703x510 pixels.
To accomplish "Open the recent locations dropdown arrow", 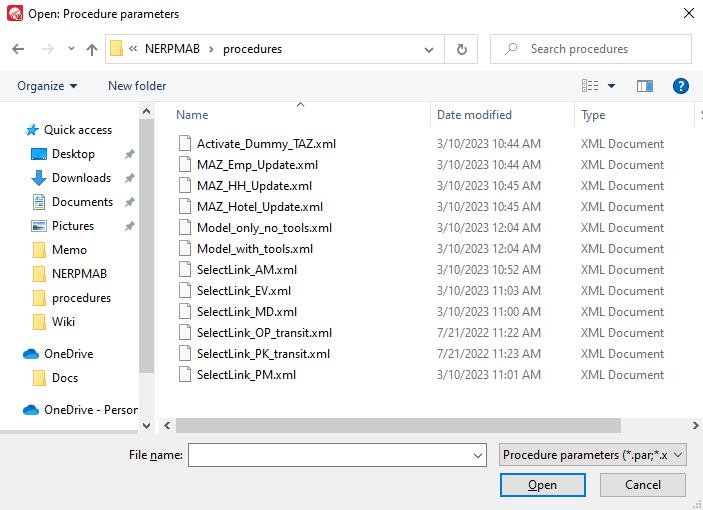I will 71,49.
